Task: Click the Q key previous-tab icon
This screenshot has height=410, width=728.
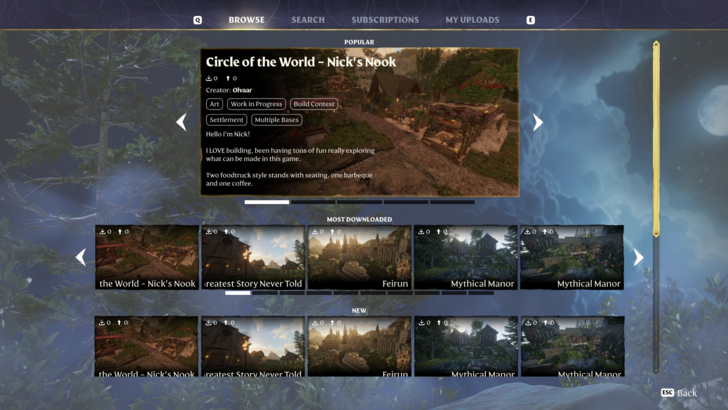Action: point(197,20)
